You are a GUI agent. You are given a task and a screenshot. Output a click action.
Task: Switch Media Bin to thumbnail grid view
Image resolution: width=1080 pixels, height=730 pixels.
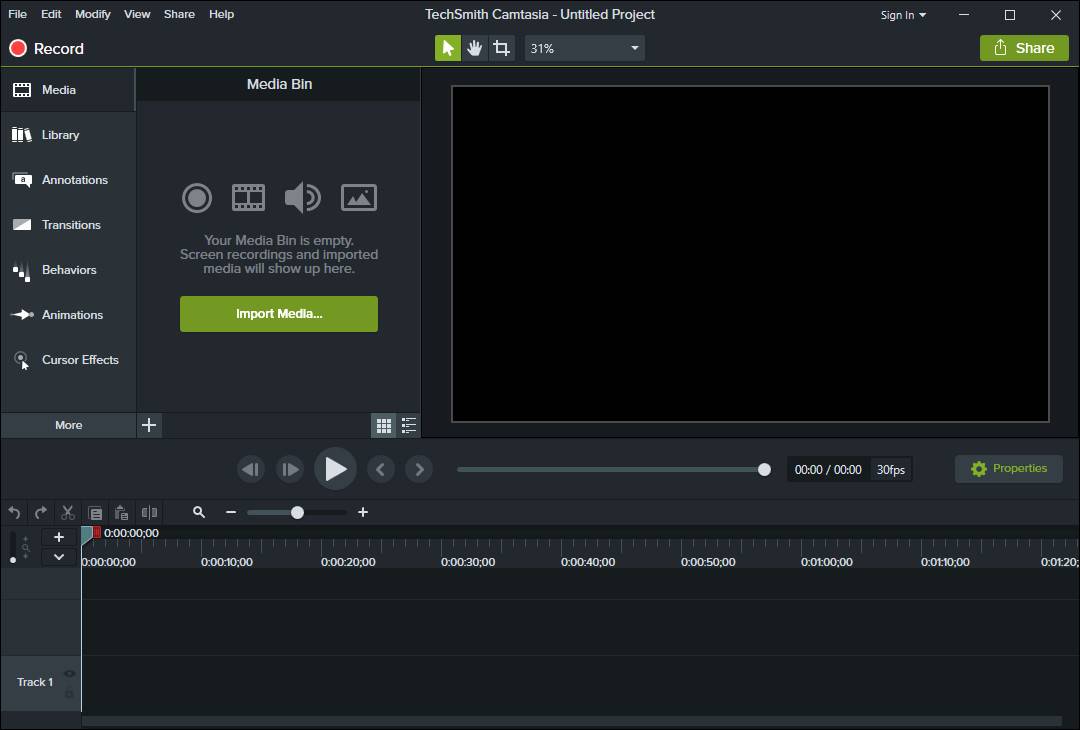384,426
